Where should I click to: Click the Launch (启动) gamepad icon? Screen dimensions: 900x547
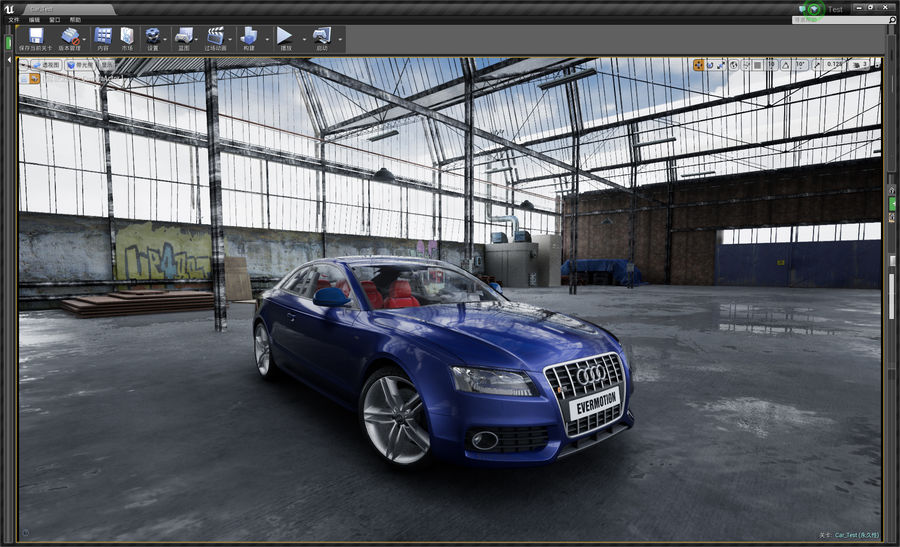pos(321,36)
